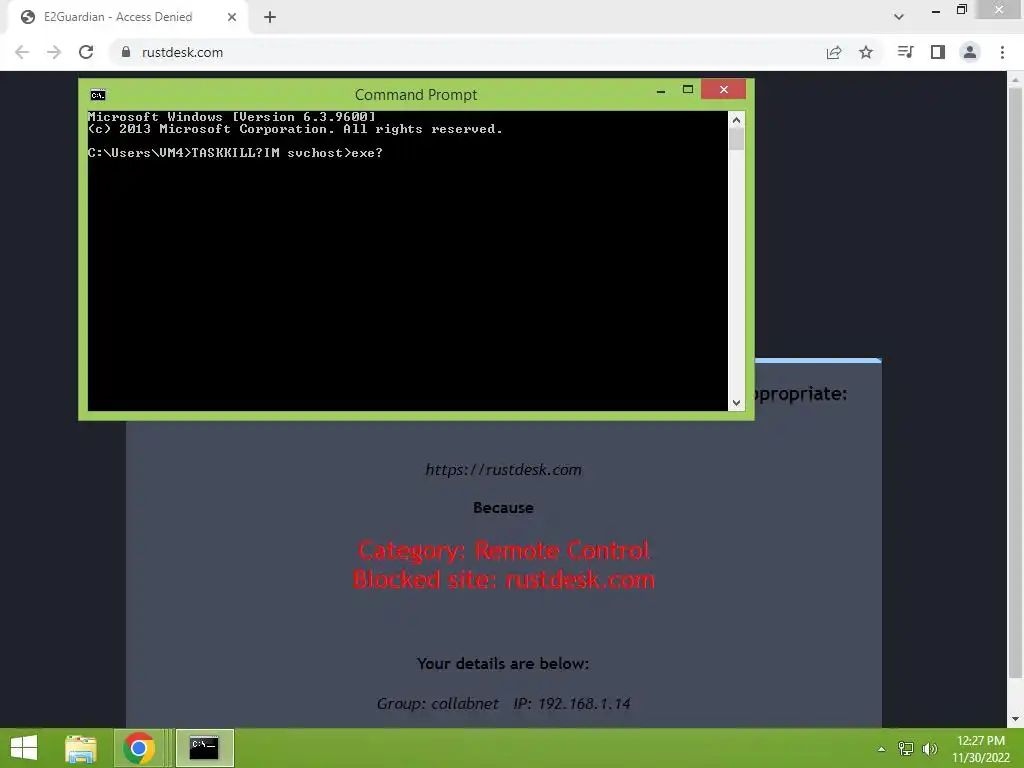Screen dimensions: 1024x768
Task: Click the Your details are below heading
Action: [x=503, y=664]
